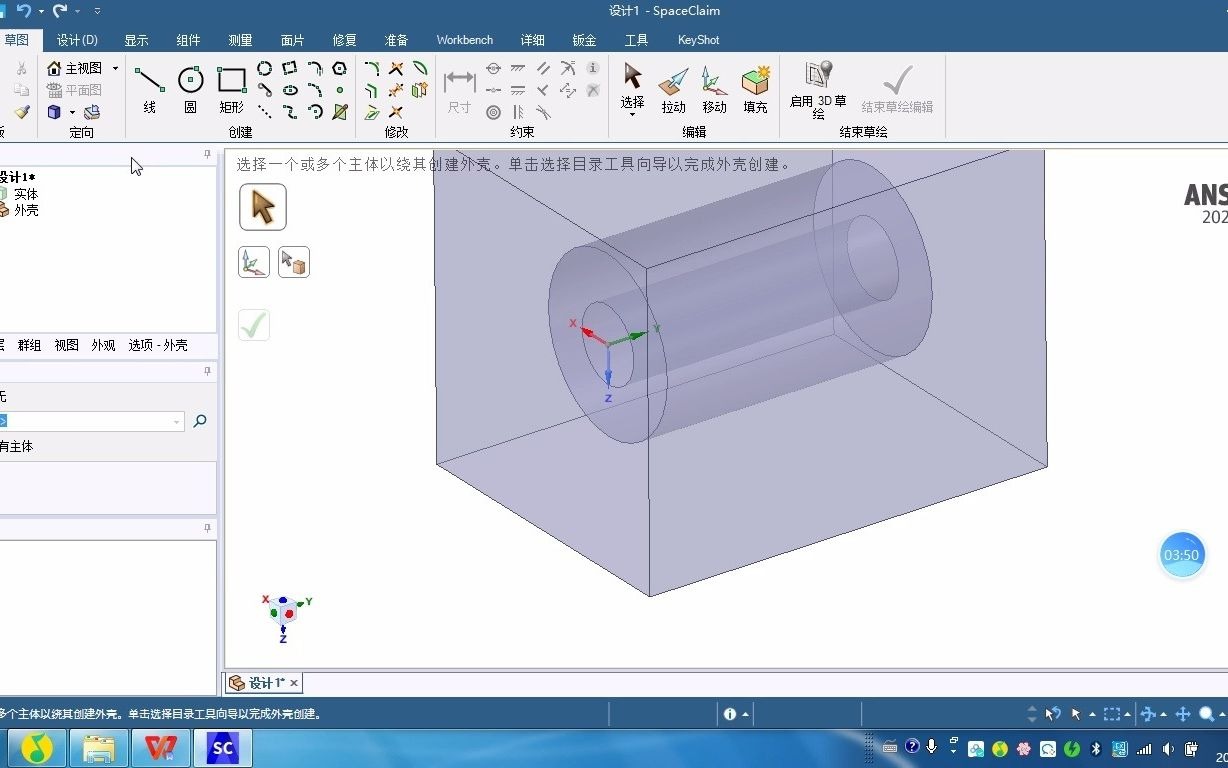Screen dimensions: 1228x768
Task: Open the search combo box dropdown arrow
Action: pyautogui.click(x=177, y=422)
